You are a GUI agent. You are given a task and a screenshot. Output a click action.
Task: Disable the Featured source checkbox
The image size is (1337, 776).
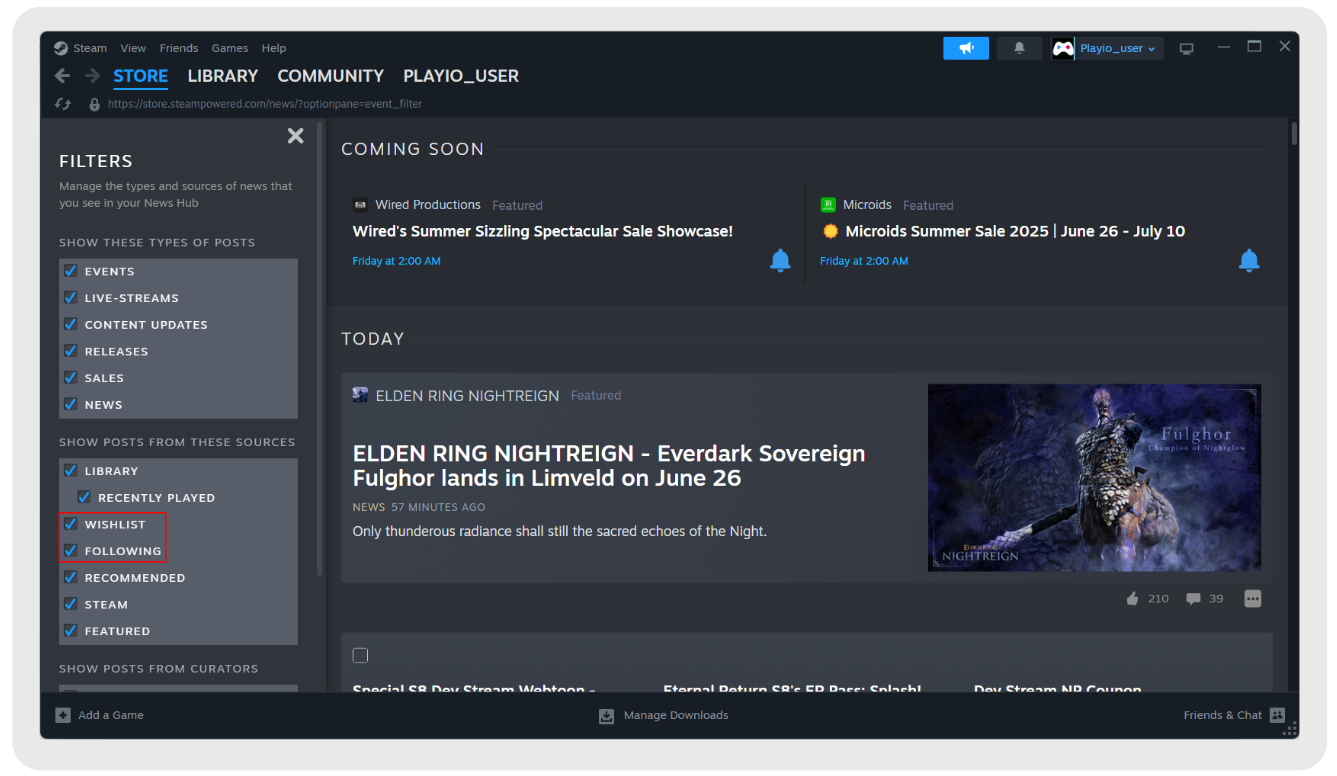coord(70,631)
